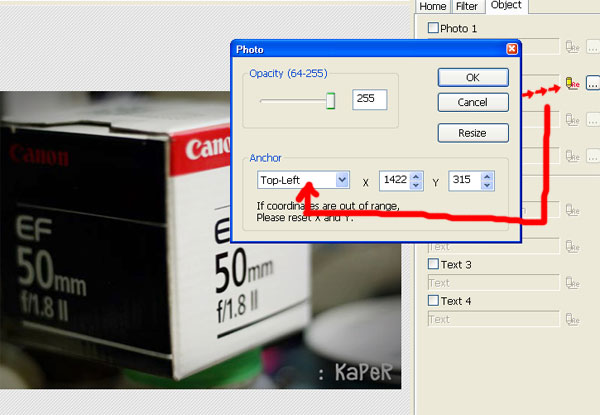Open the Anchor dropdown showing Top-Left
600x415 pixels.
tap(303, 180)
